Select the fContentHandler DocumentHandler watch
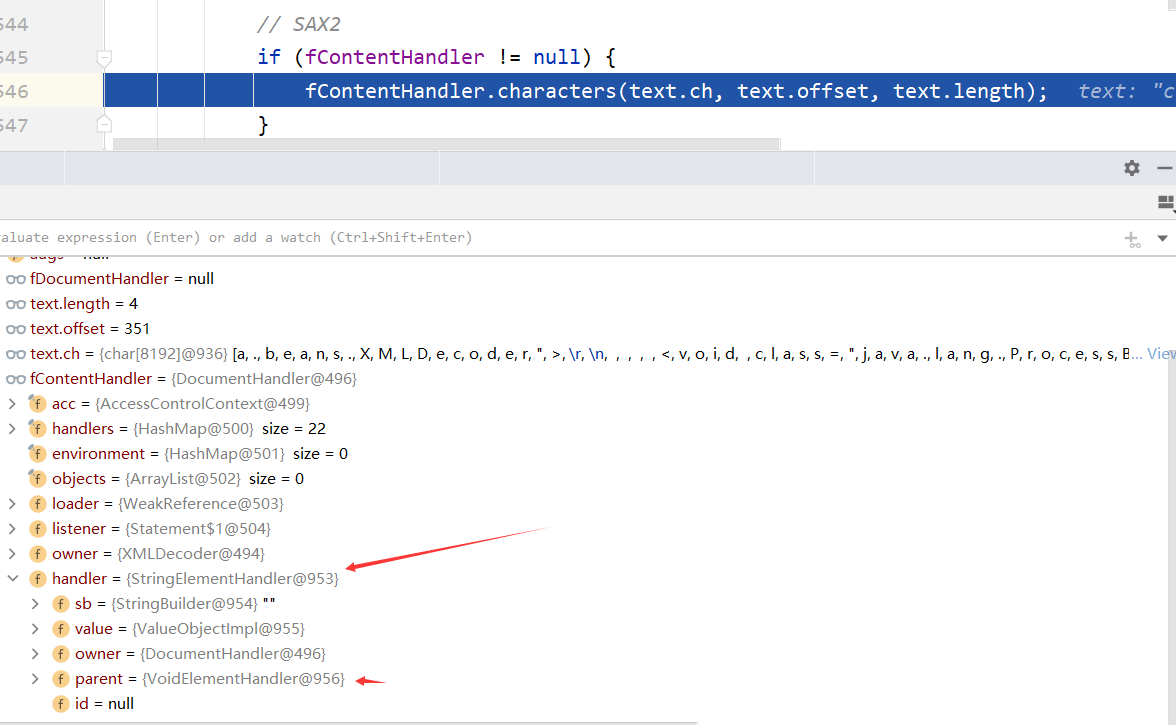Image resolution: width=1176 pixels, height=725 pixels. (x=194, y=379)
